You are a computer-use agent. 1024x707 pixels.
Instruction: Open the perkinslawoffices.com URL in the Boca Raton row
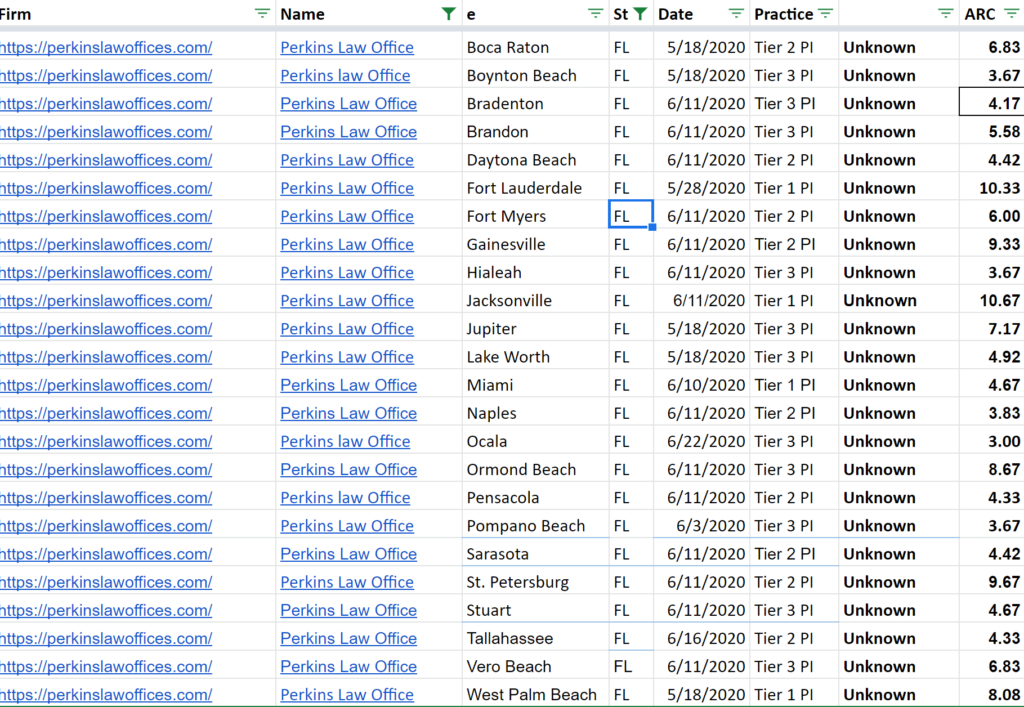(106, 48)
